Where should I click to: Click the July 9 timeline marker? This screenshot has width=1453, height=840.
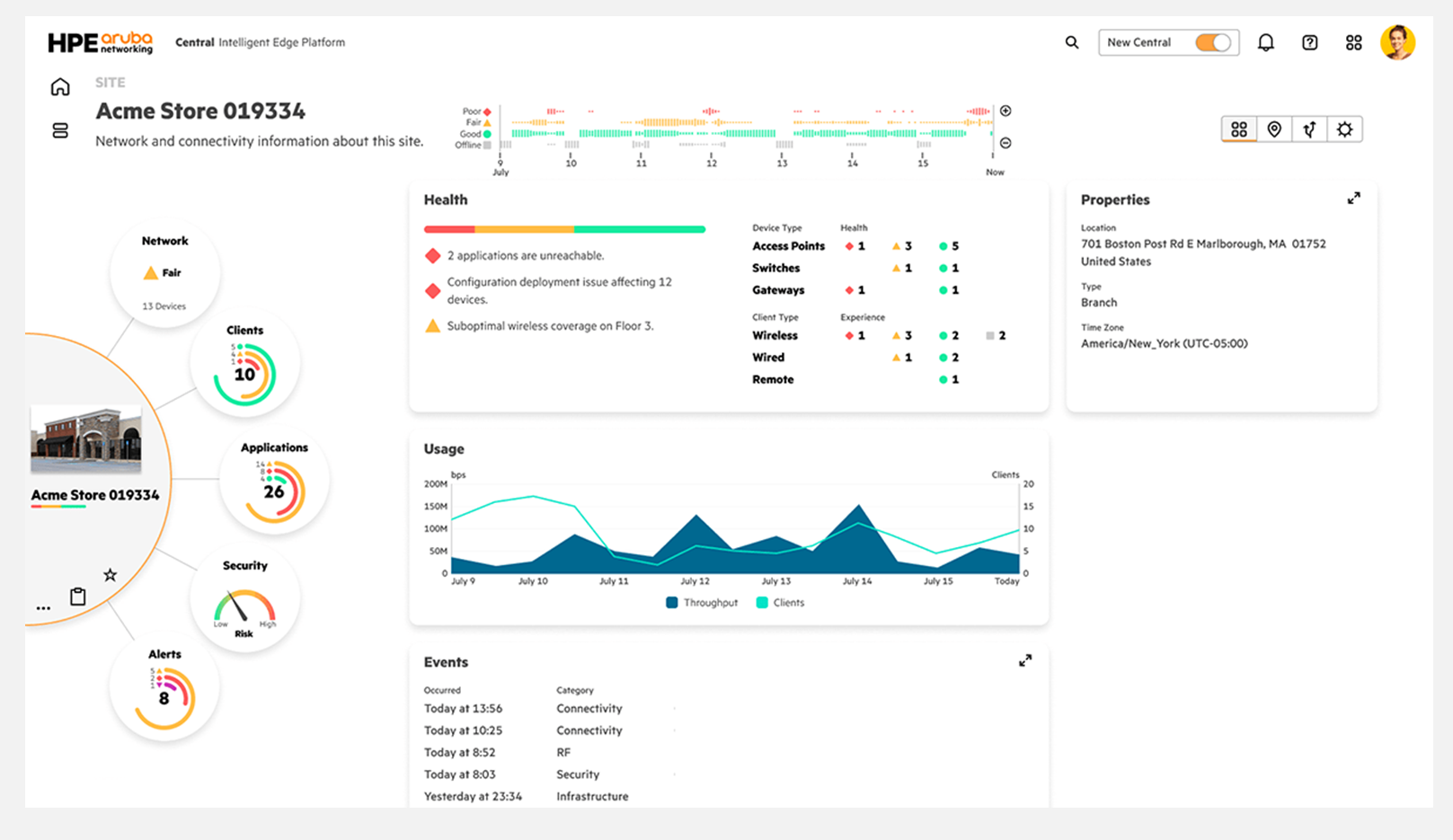tap(501, 167)
